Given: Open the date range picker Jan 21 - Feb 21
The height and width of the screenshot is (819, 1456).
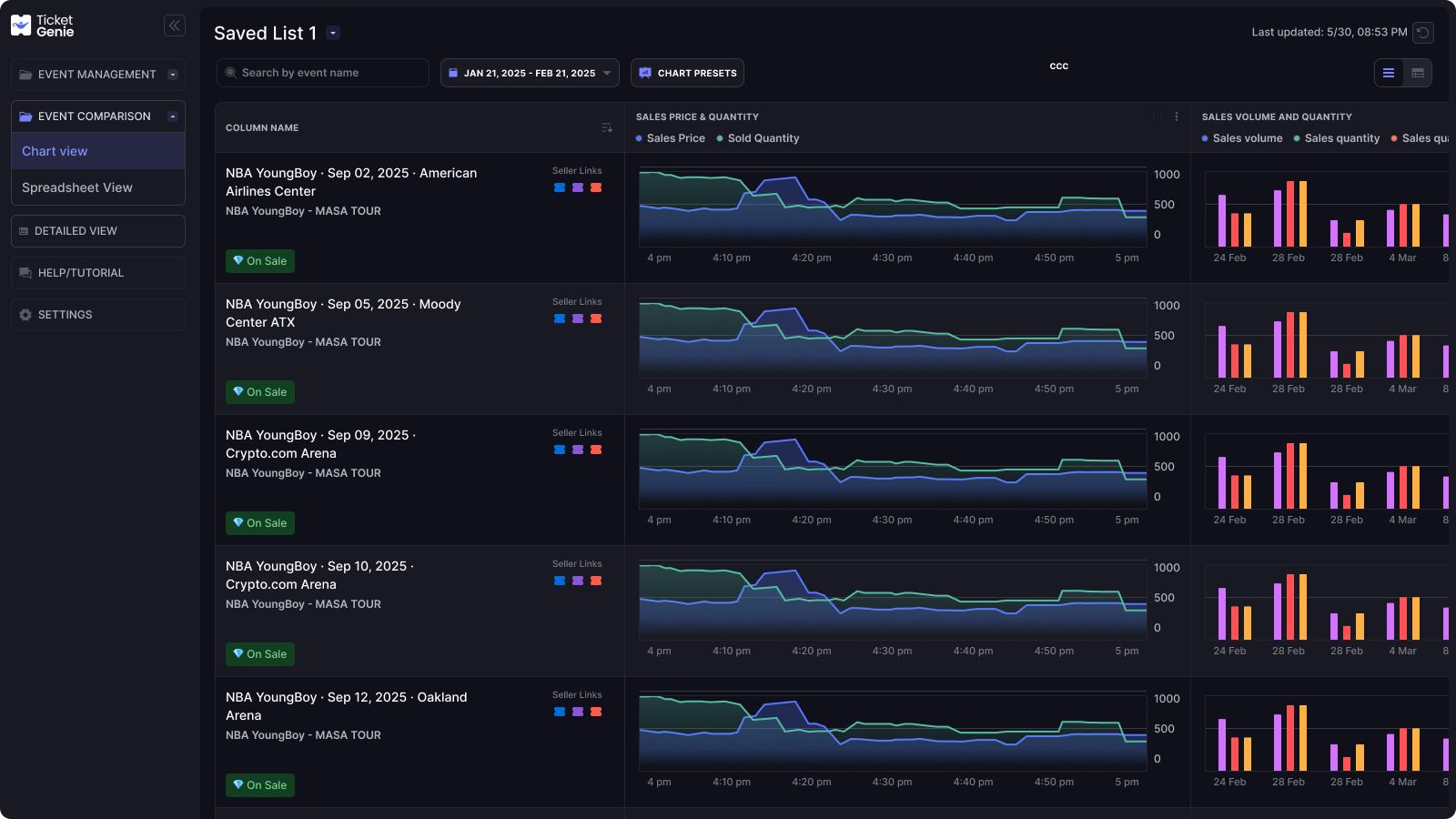Looking at the screenshot, I should (x=530, y=72).
